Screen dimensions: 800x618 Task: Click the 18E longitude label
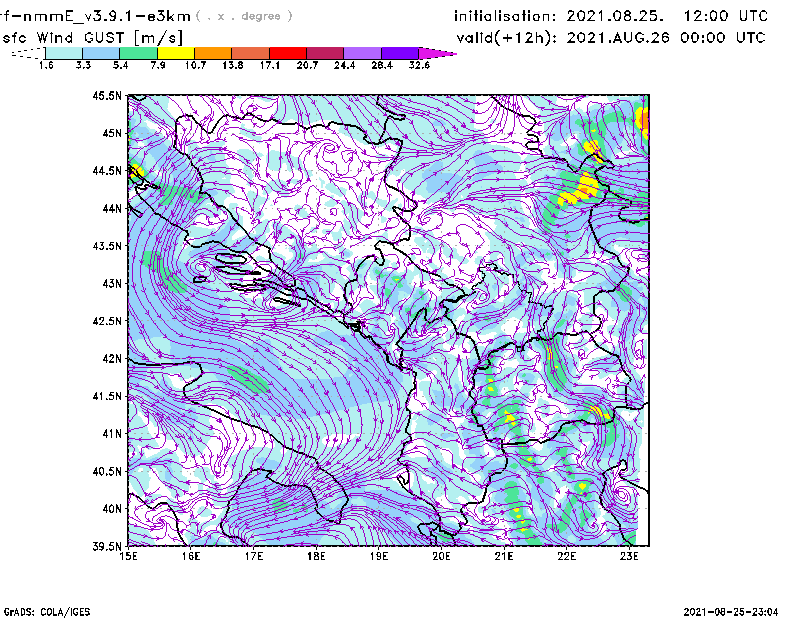click(316, 556)
